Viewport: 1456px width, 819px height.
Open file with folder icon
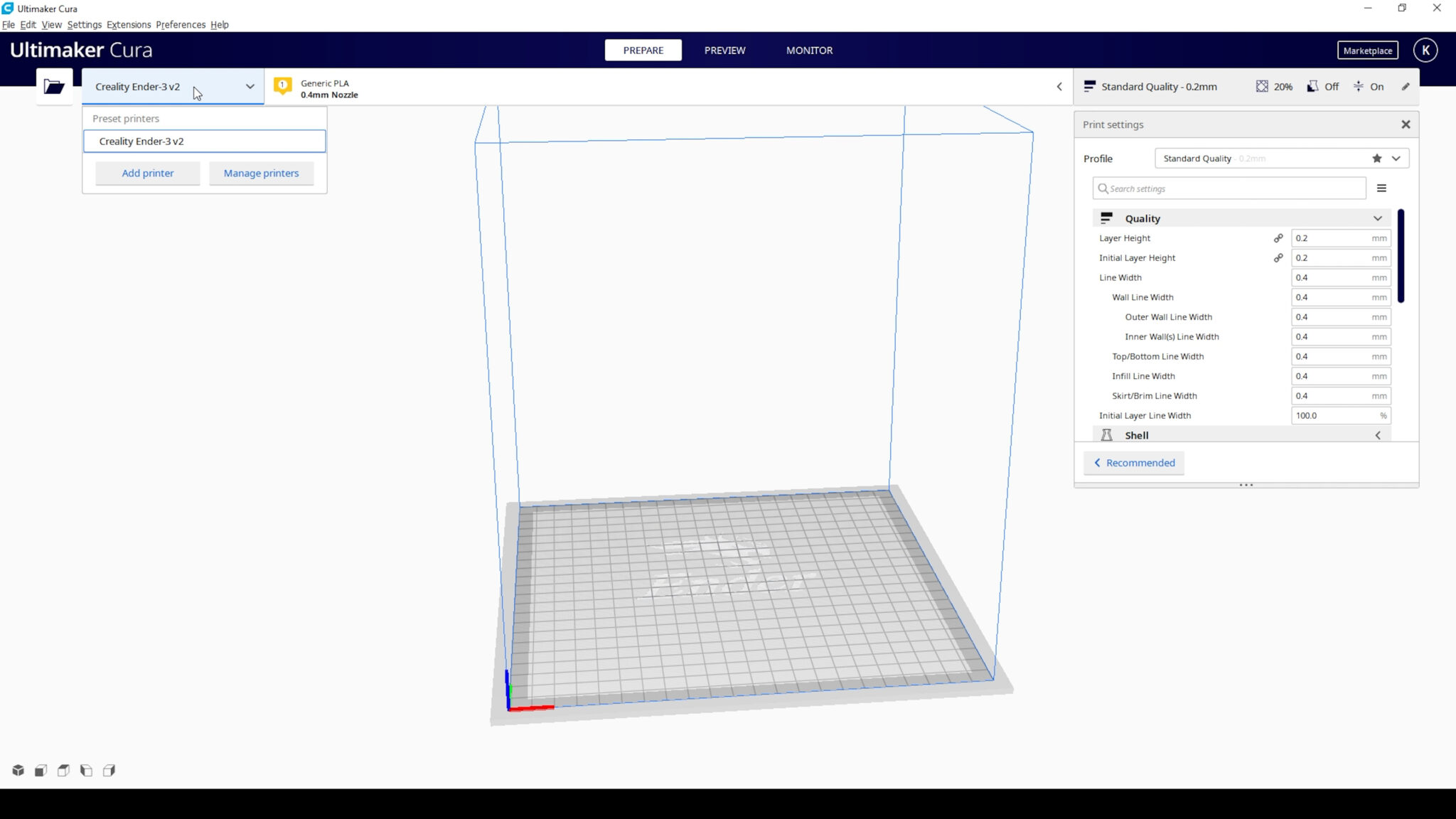[54, 87]
